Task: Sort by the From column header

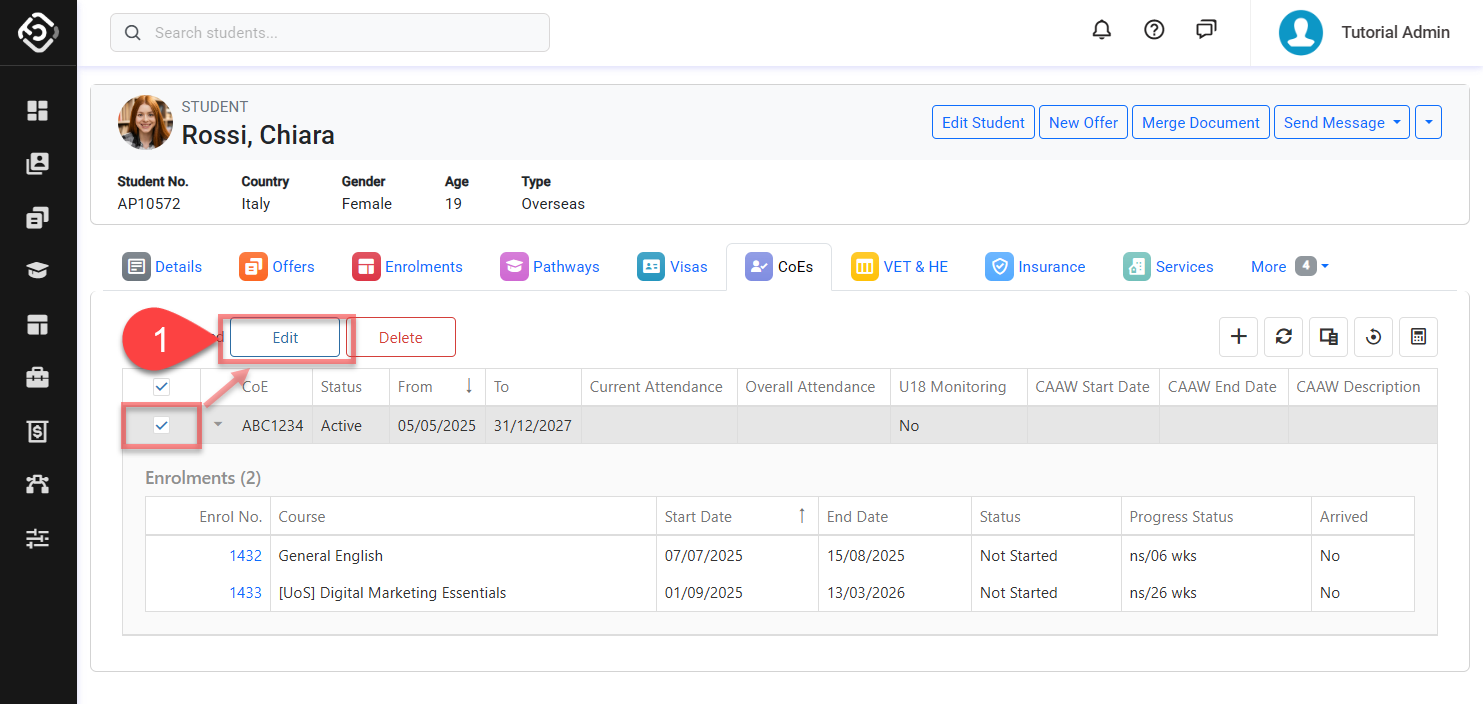Action: tap(416, 387)
